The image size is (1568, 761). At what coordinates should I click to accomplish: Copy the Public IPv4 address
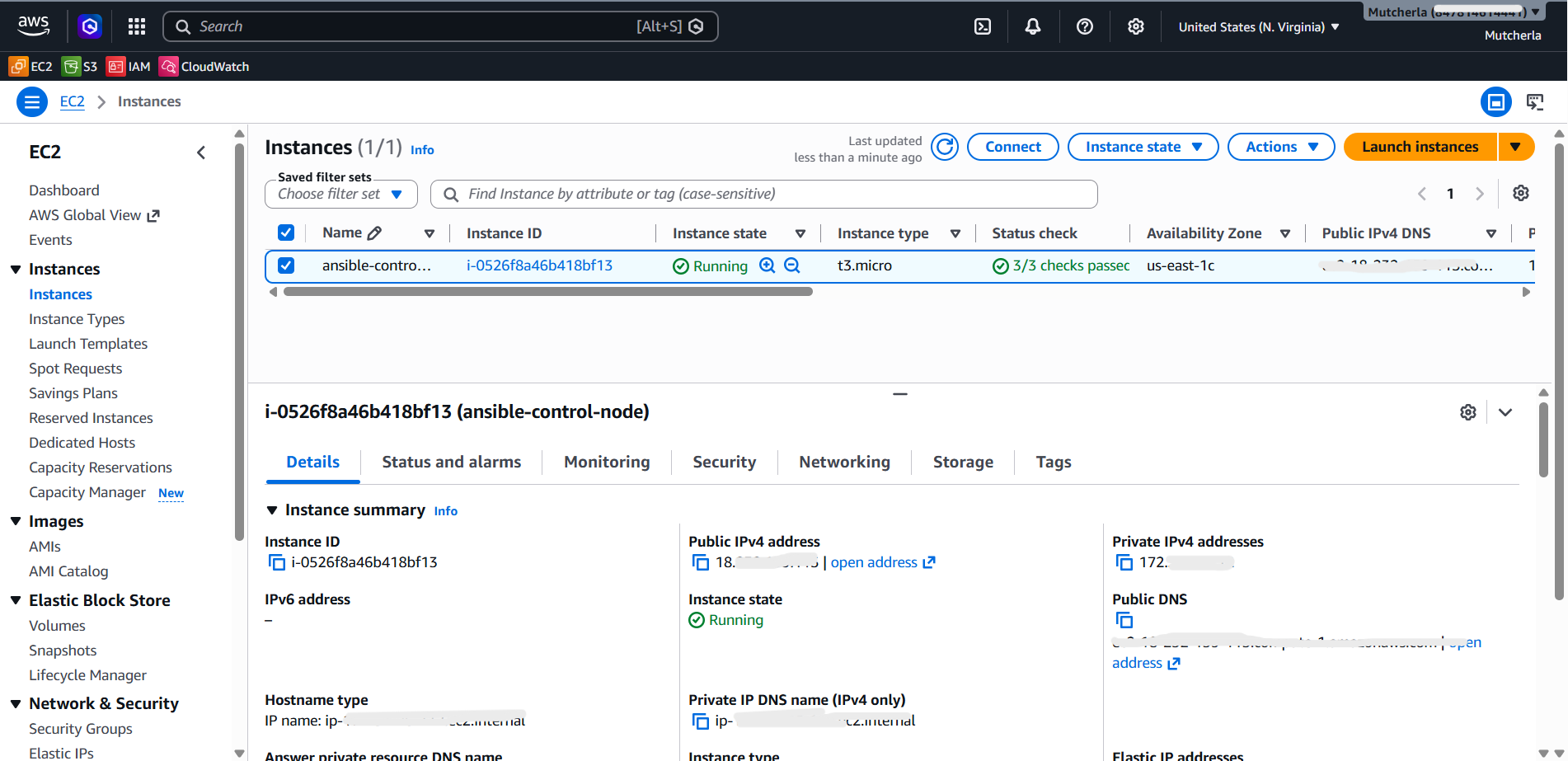point(701,562)
